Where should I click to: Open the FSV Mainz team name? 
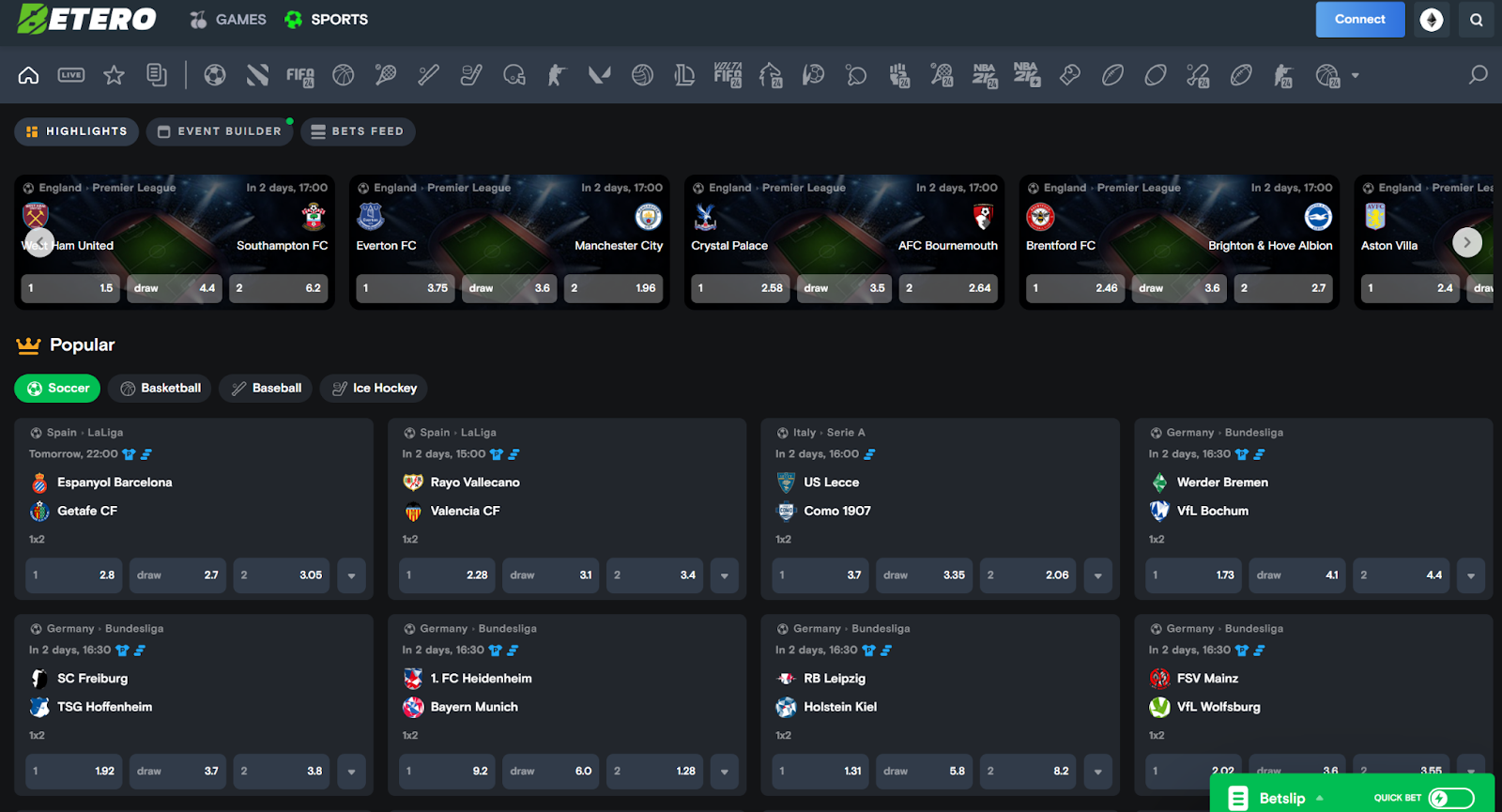(x=1207, y=679)
